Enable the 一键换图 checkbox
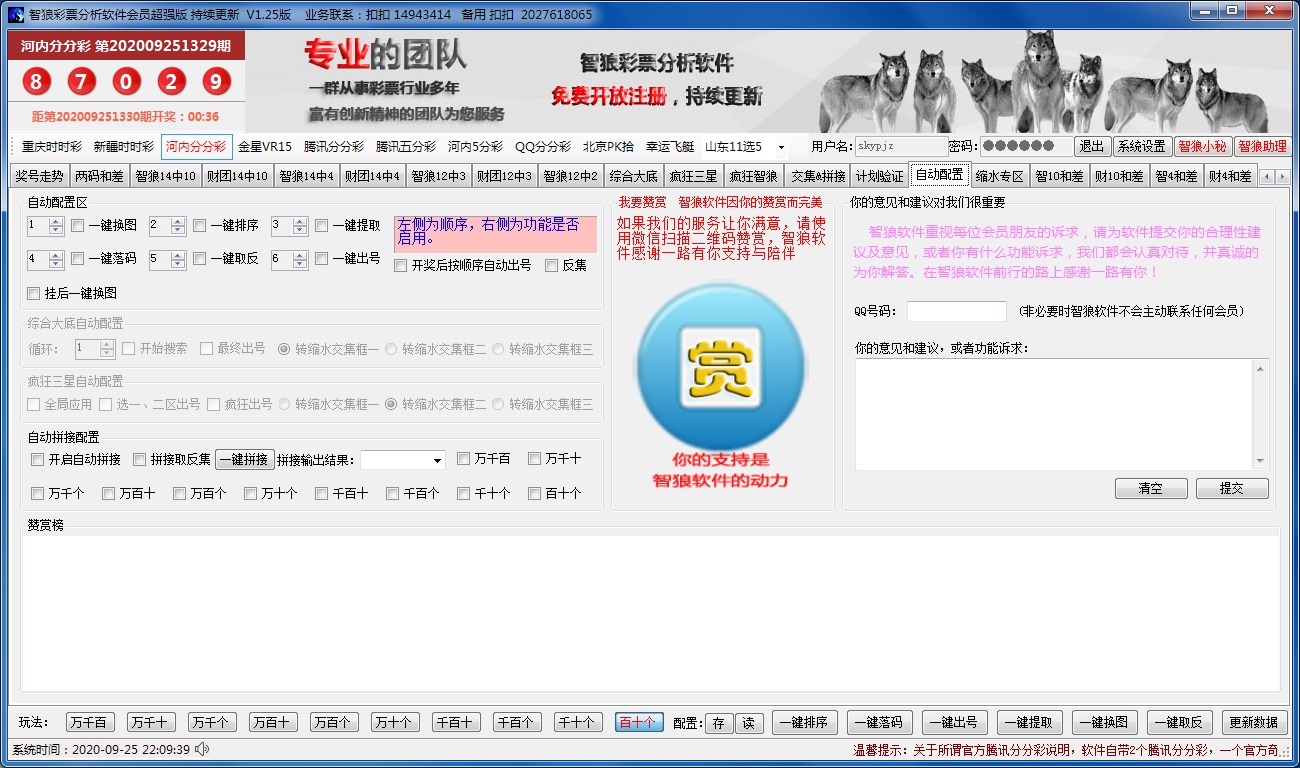 coord(78,226)
